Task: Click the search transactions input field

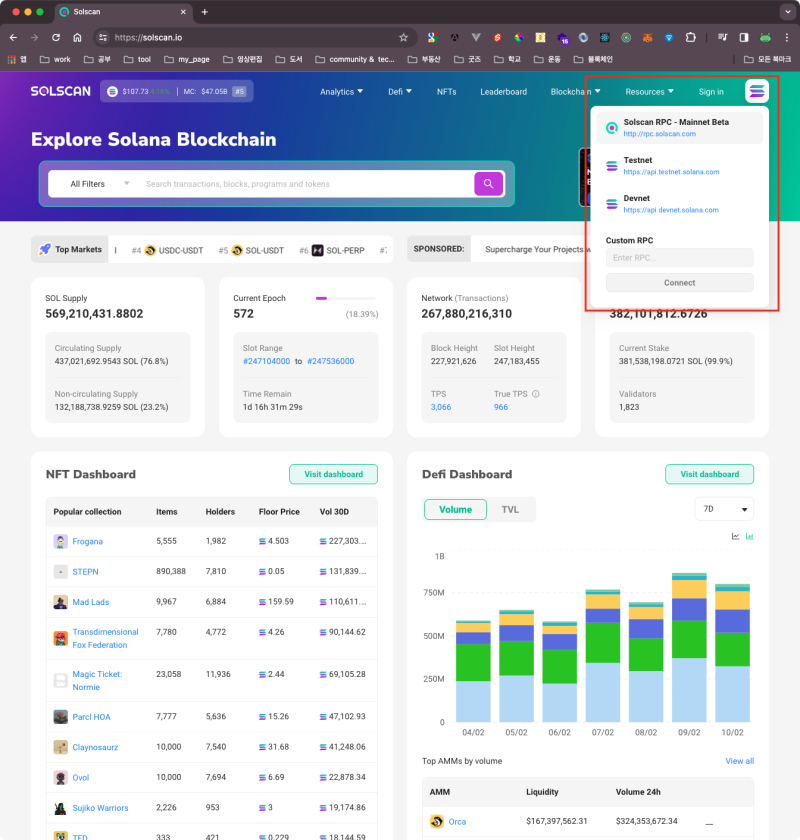Action: click(305, 184)
